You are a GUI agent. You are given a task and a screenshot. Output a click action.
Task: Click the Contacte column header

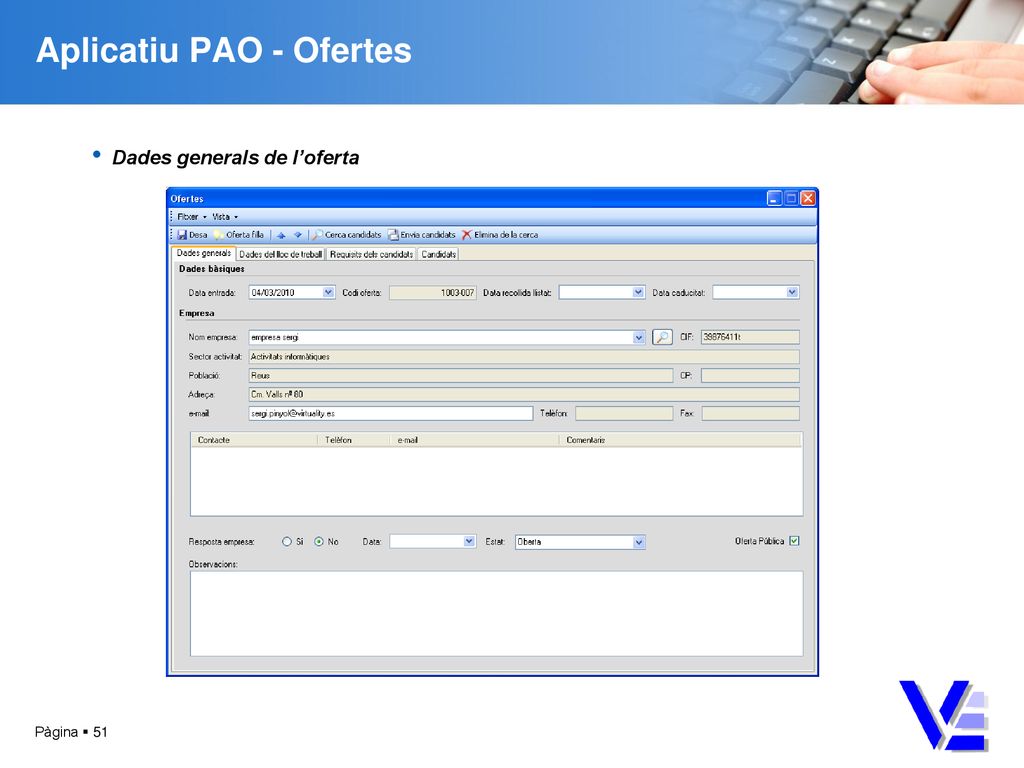[254, 440]
